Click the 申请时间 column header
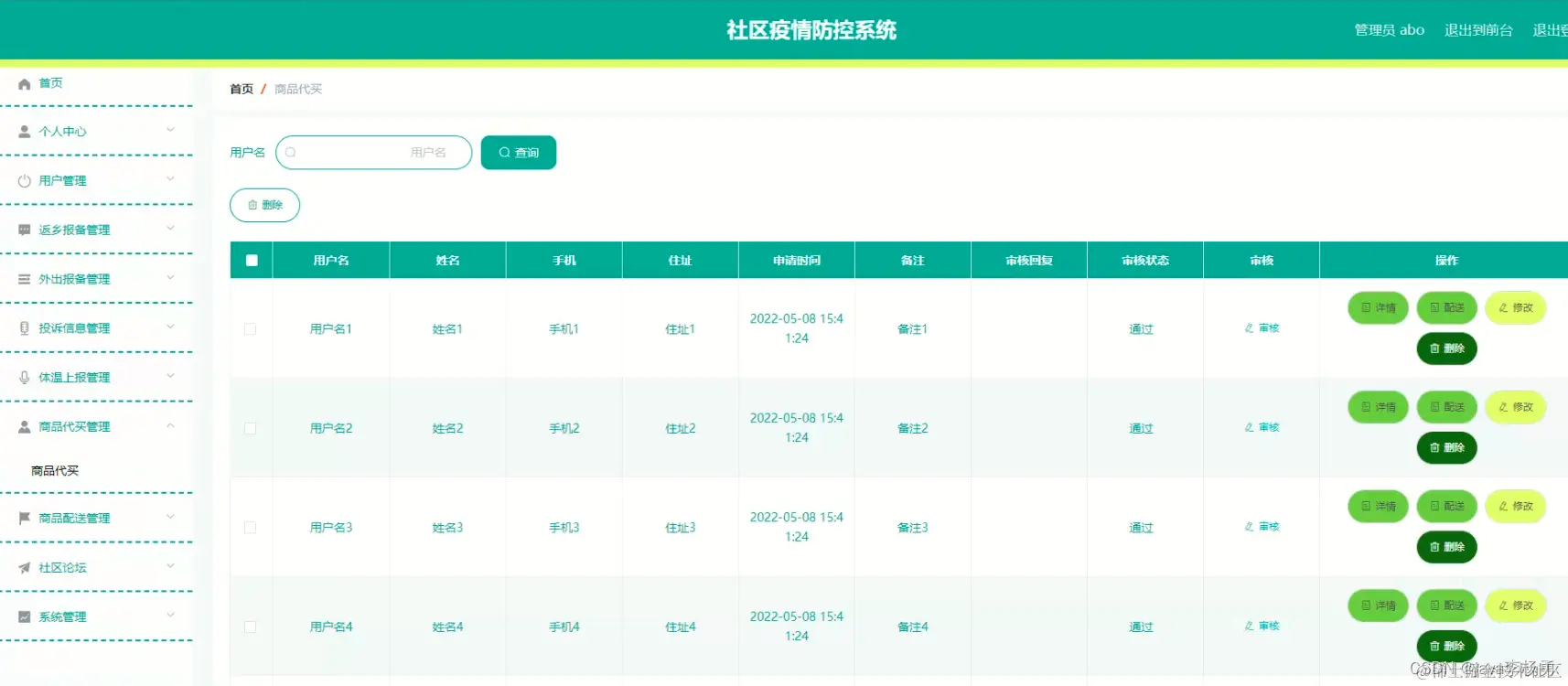The width and height of the screenshot is (1568, 686). point(797,261)
